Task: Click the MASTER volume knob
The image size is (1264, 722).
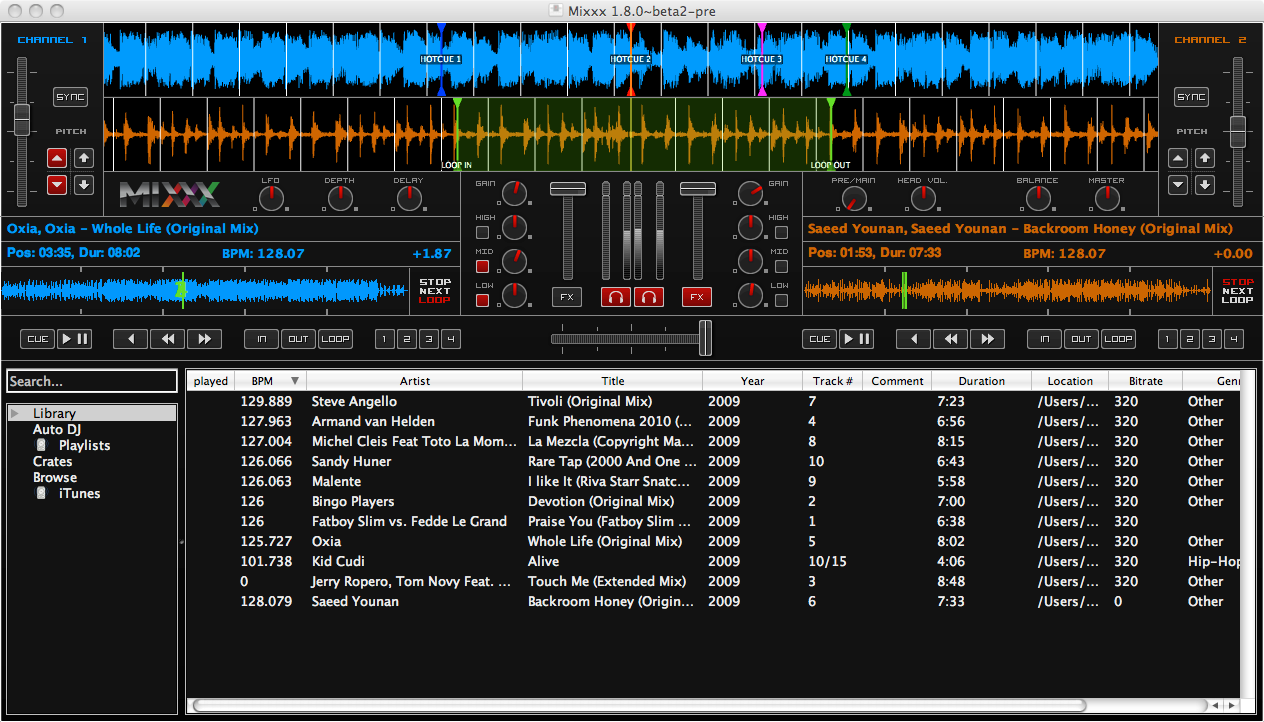Action: click(x=1107, y=198)
